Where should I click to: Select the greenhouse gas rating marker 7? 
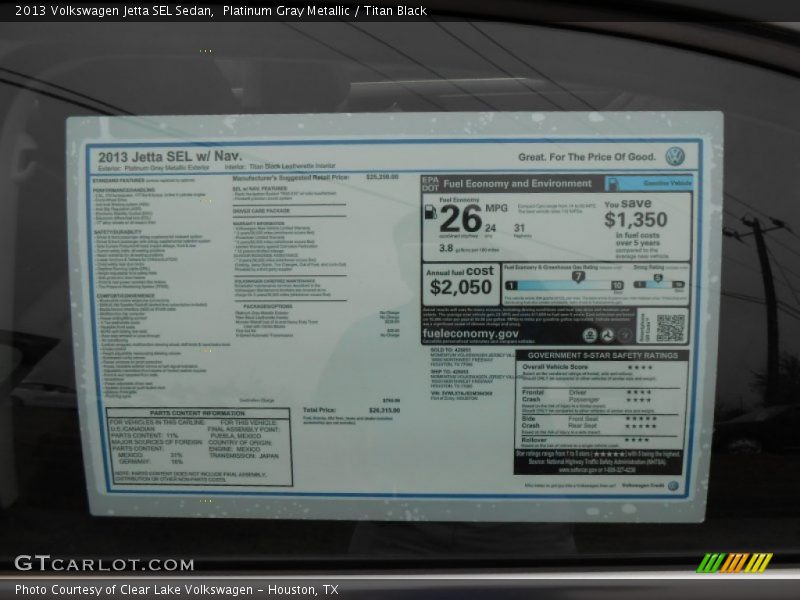[578, 277]
